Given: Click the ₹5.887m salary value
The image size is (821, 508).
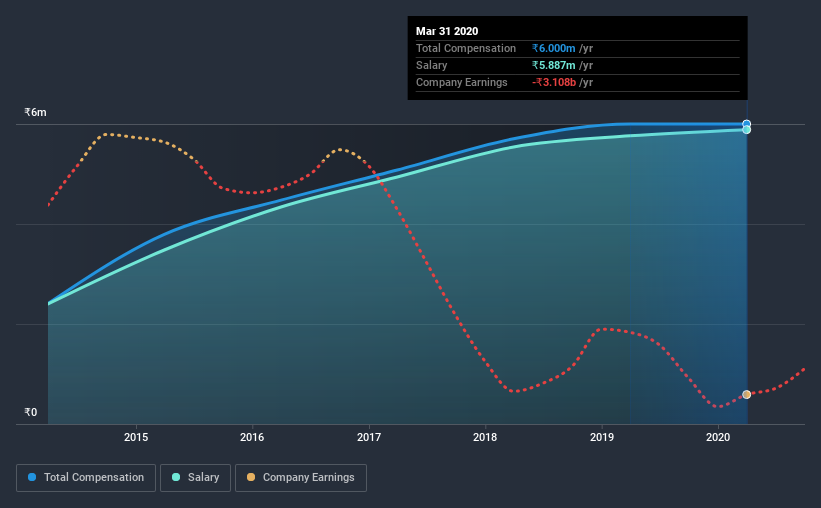Looking at the screenshot, I should (553, 65).
